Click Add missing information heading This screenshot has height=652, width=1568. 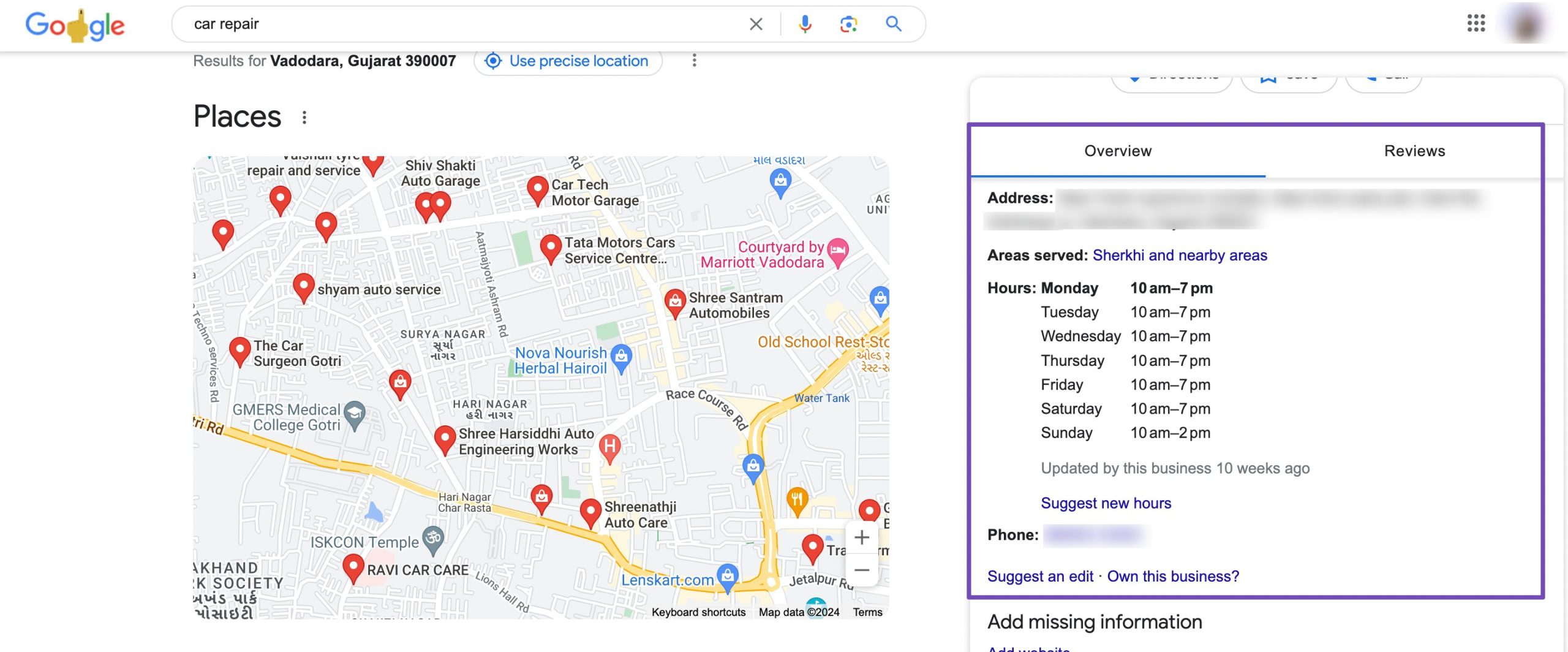click(1095, 622)
